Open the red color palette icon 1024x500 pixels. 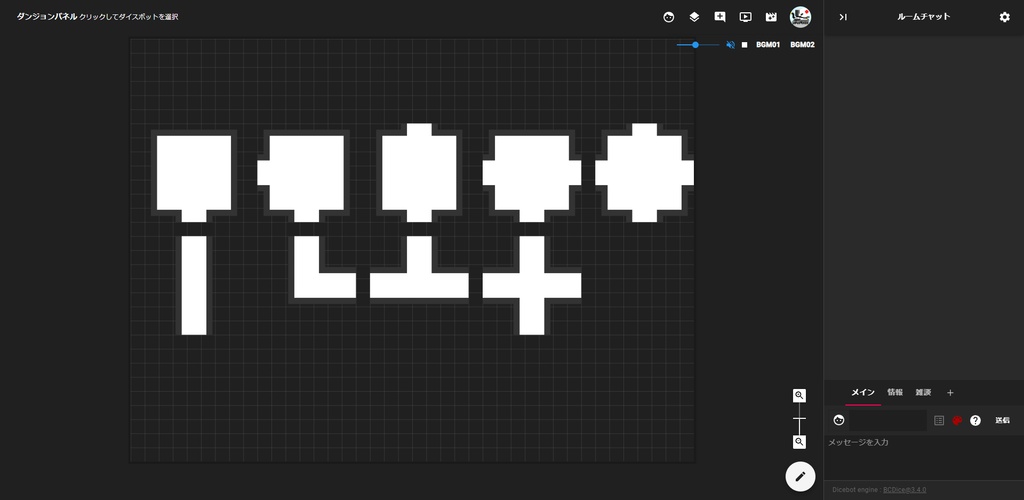(957, 420)
